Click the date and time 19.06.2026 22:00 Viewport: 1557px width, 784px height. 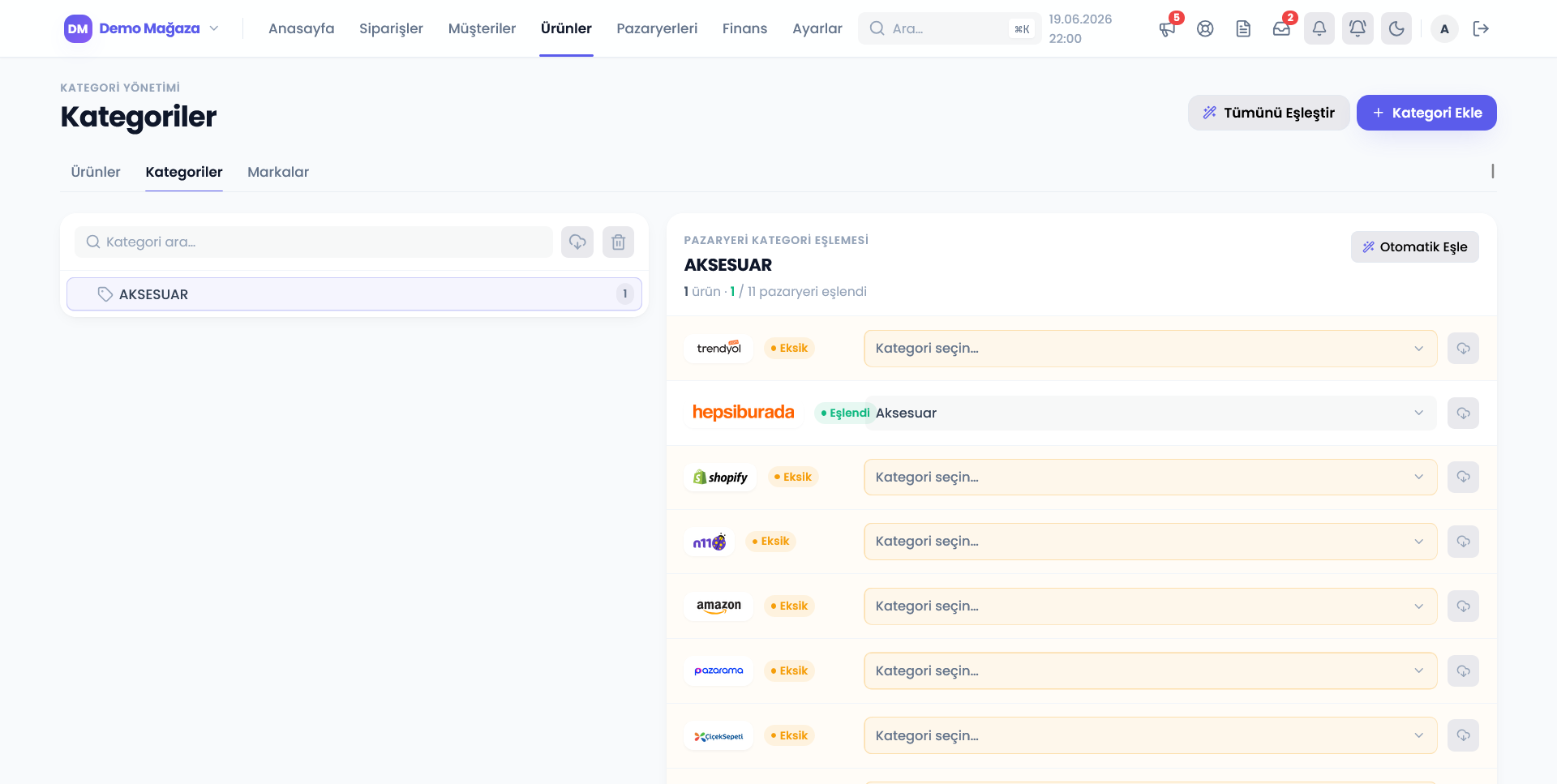click(1080, 28)
